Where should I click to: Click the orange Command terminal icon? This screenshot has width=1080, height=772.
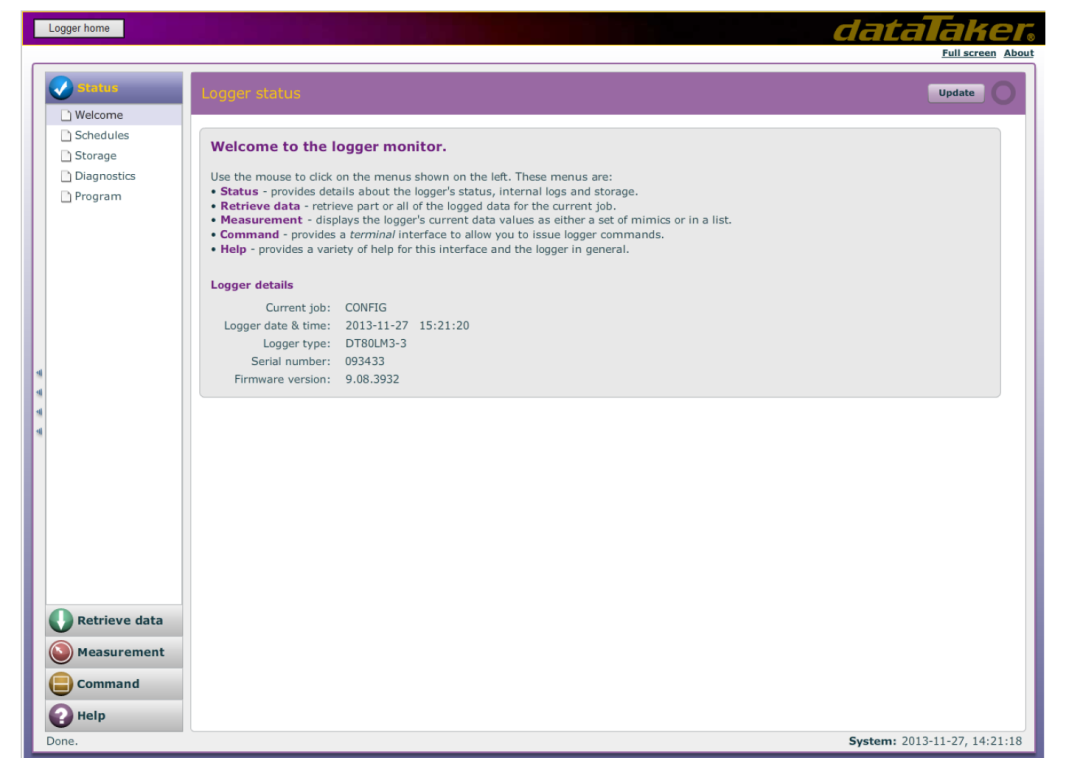61,685
